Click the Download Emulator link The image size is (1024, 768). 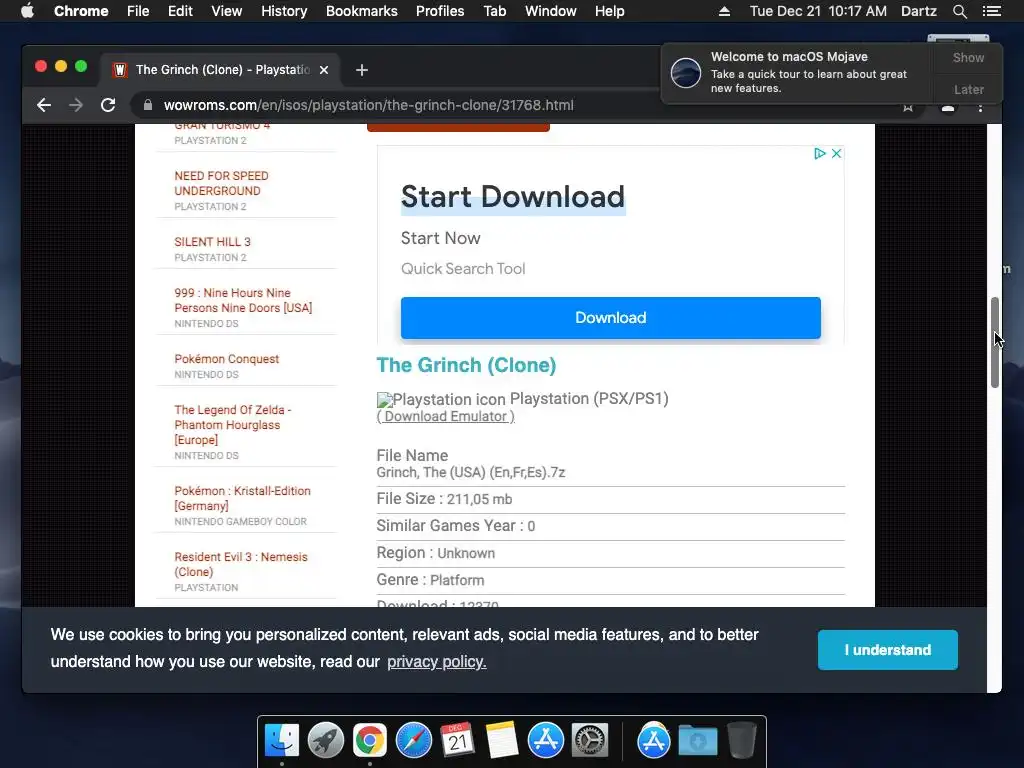point(445,417)
